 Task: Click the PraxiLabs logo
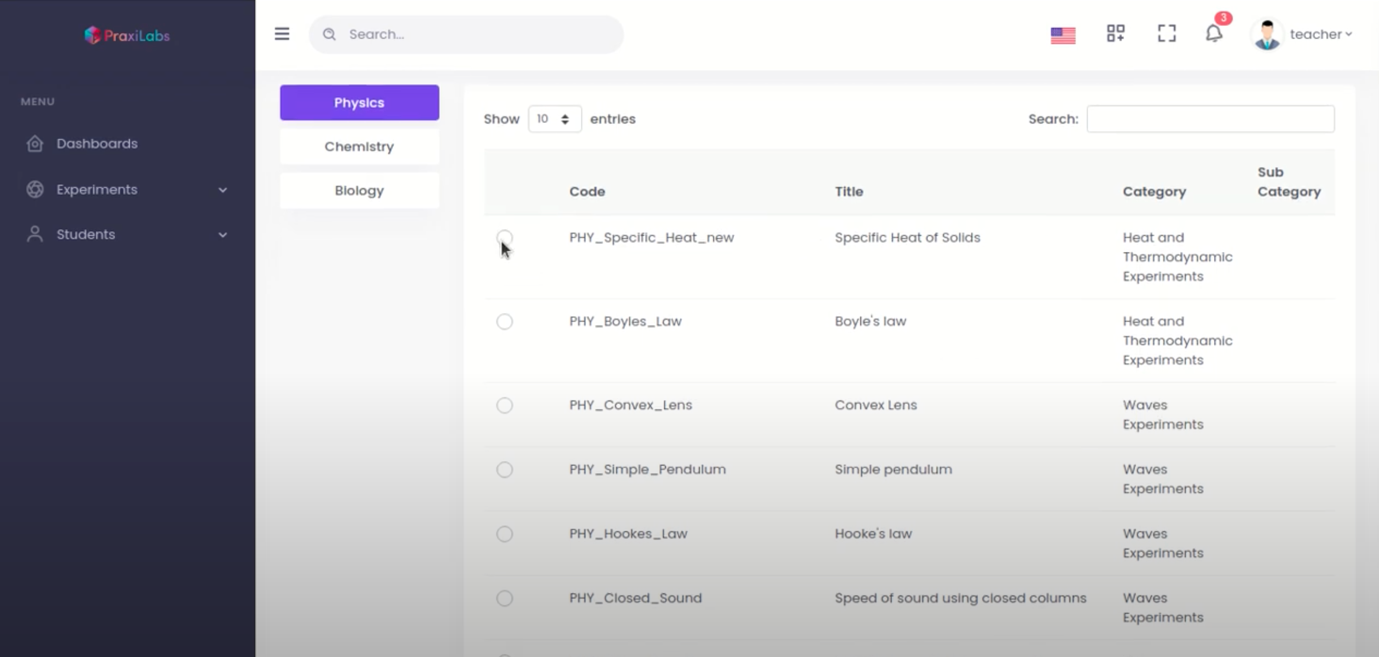(x=127, y=35)
